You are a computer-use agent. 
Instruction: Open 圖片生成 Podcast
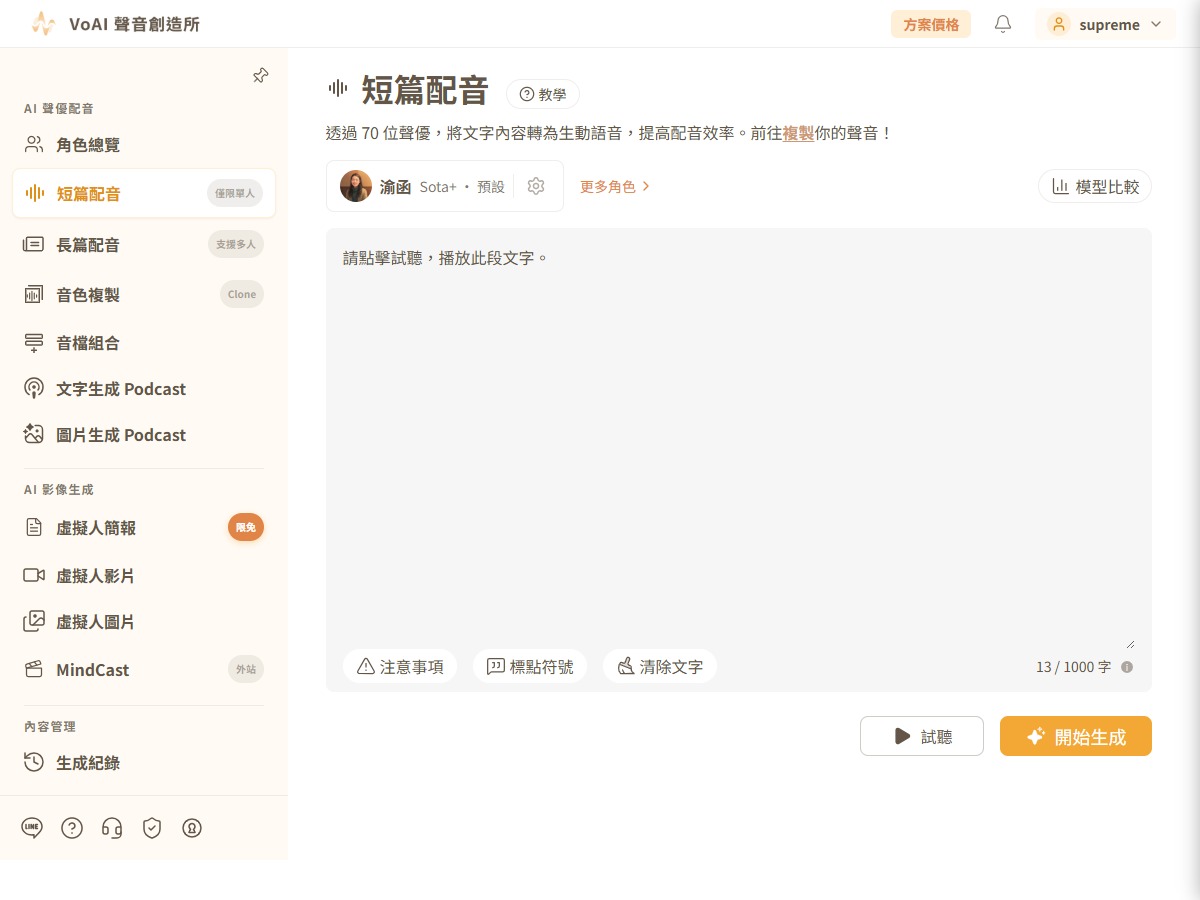coord(144,435)
